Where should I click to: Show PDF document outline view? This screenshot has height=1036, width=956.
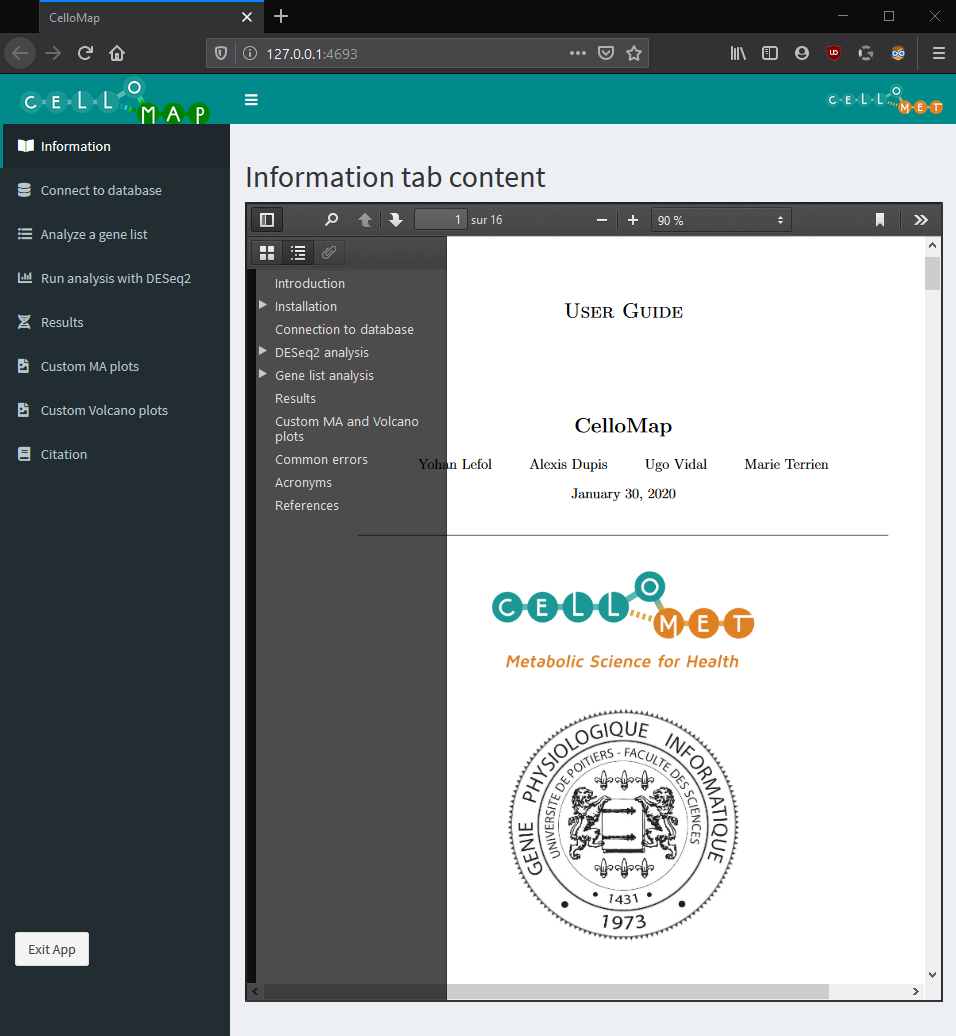coord(298,252)
